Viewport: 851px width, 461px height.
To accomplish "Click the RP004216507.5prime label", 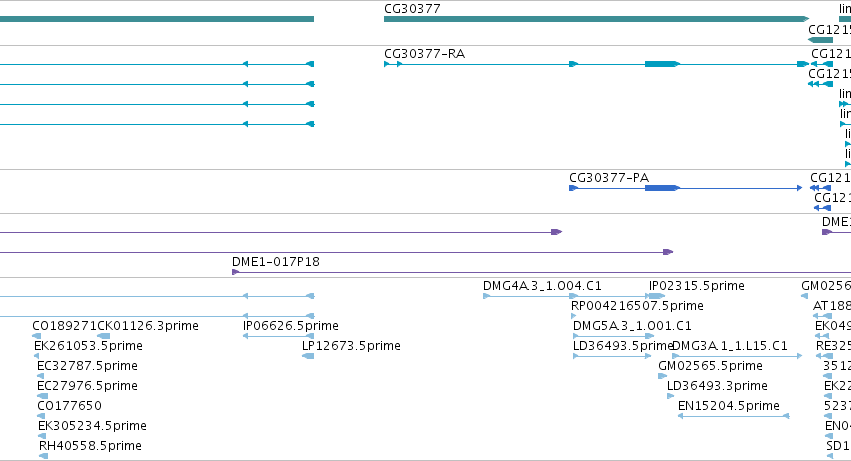I will (x=637, y=306).
